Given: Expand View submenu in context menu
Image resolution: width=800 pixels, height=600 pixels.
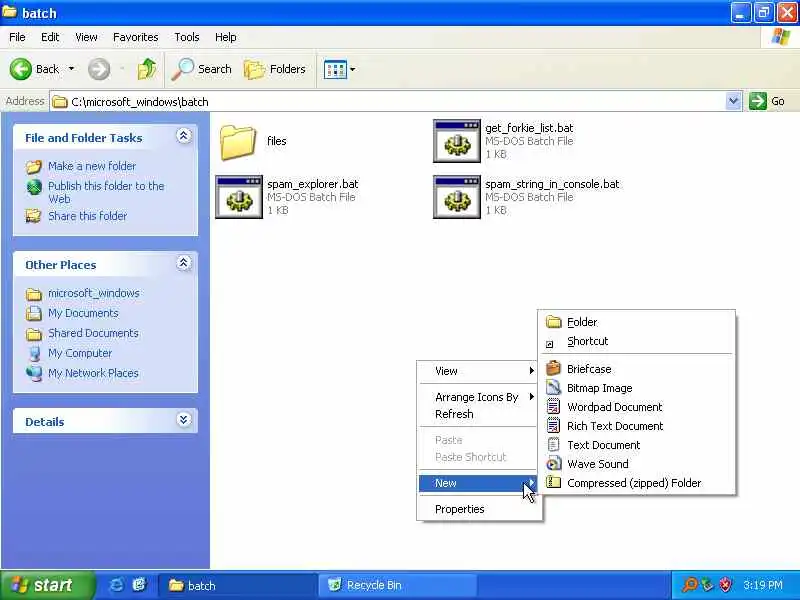Looking at the screenshot, I should pyautogui.click(x=478, y=371).
